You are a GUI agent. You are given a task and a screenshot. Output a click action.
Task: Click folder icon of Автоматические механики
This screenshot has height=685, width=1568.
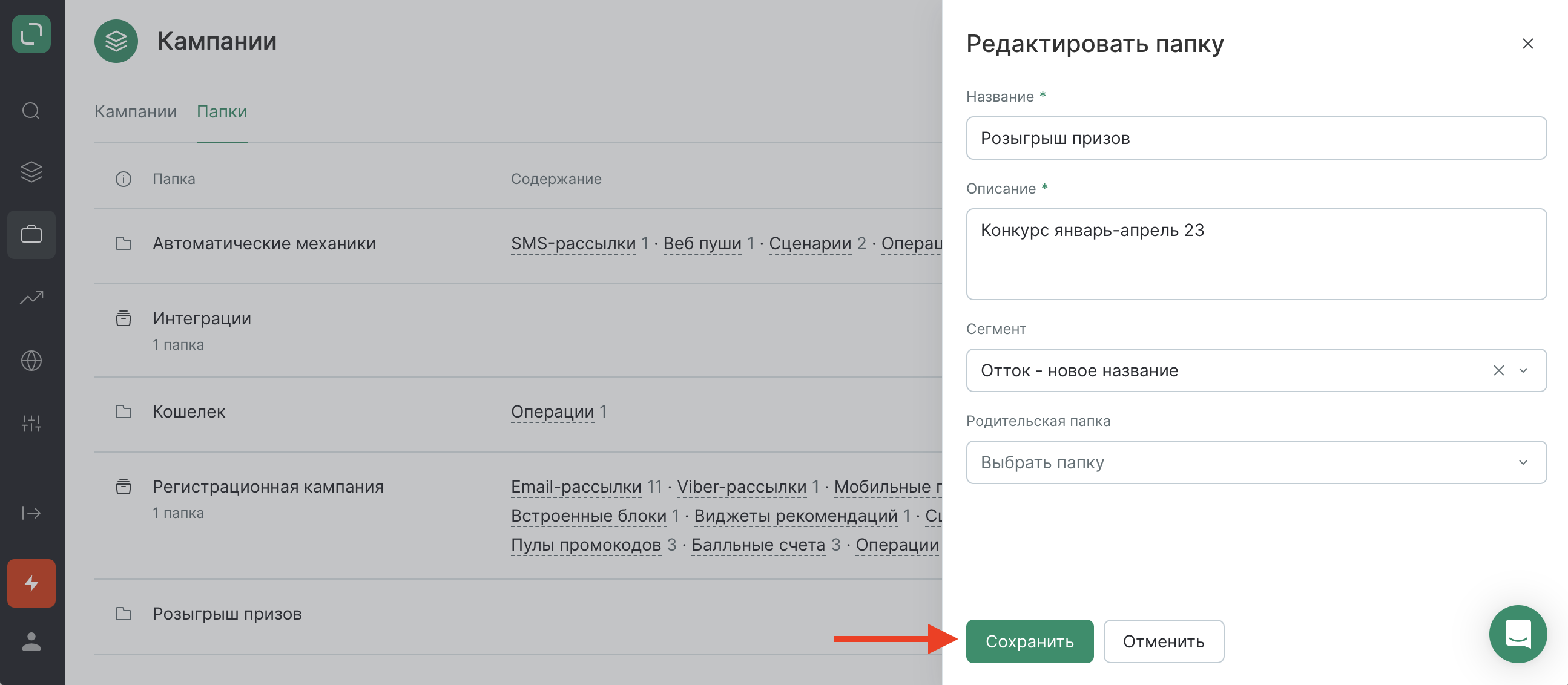tap(124, 243)
